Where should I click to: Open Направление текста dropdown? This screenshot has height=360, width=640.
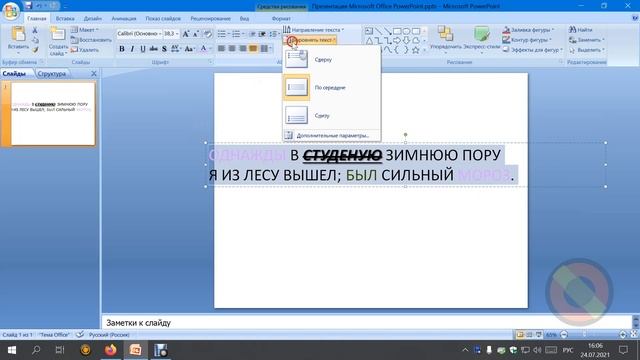coord(313,30)
